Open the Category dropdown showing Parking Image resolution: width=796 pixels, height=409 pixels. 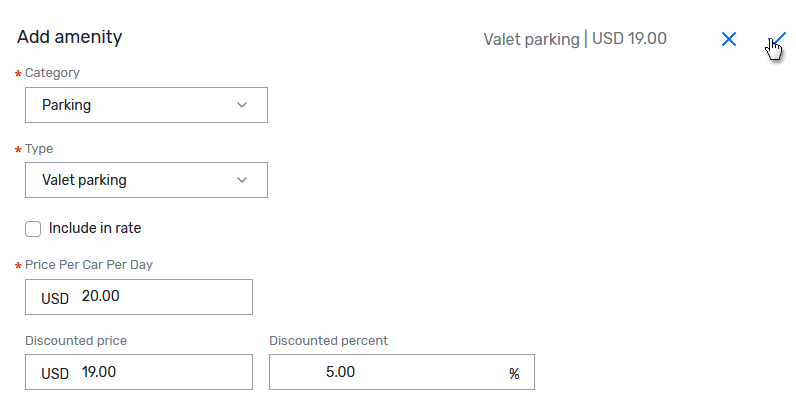[x=145, y=105]
